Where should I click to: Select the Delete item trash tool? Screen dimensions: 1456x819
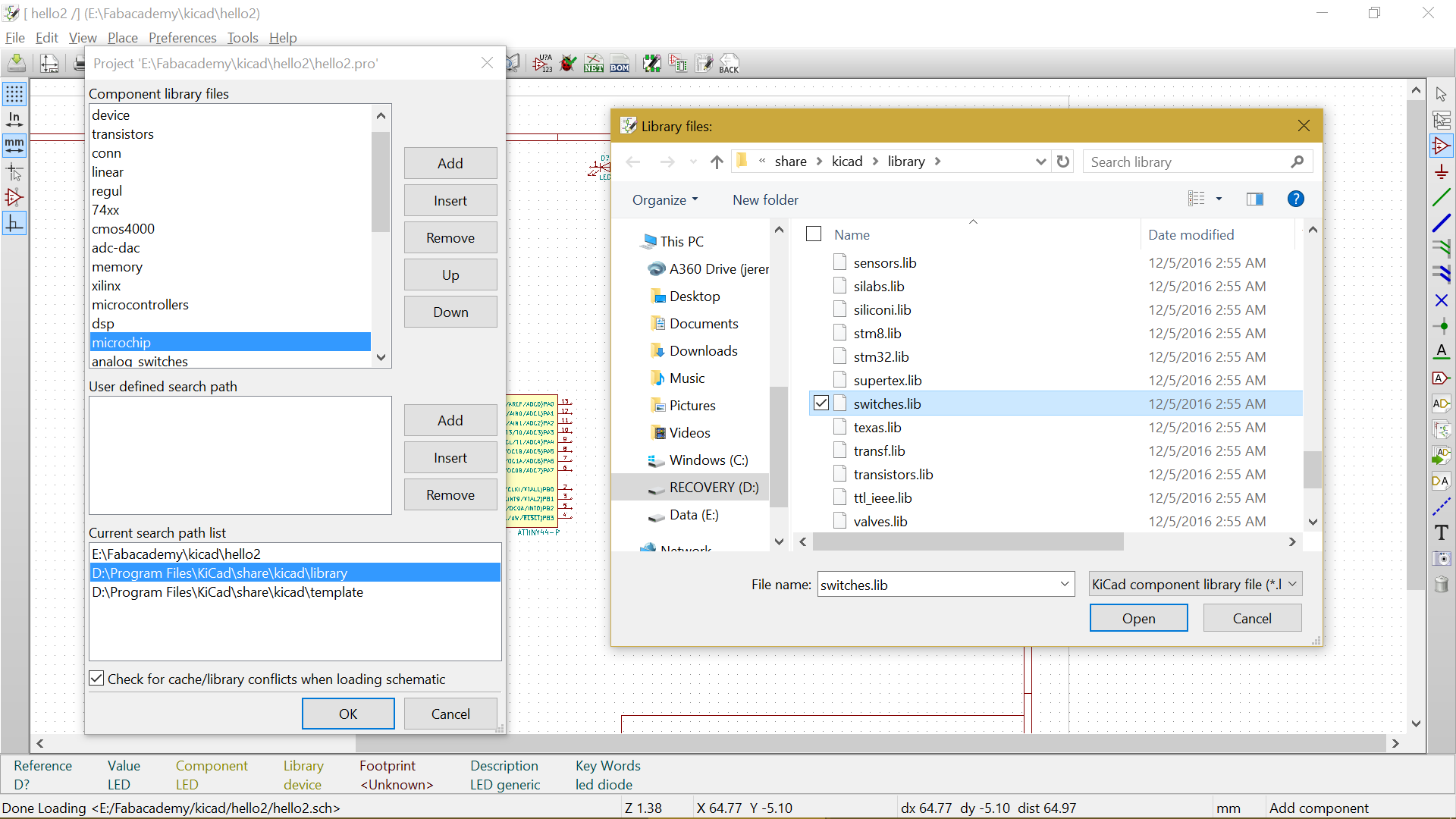pyautogui.click(x=1442, y=584)
